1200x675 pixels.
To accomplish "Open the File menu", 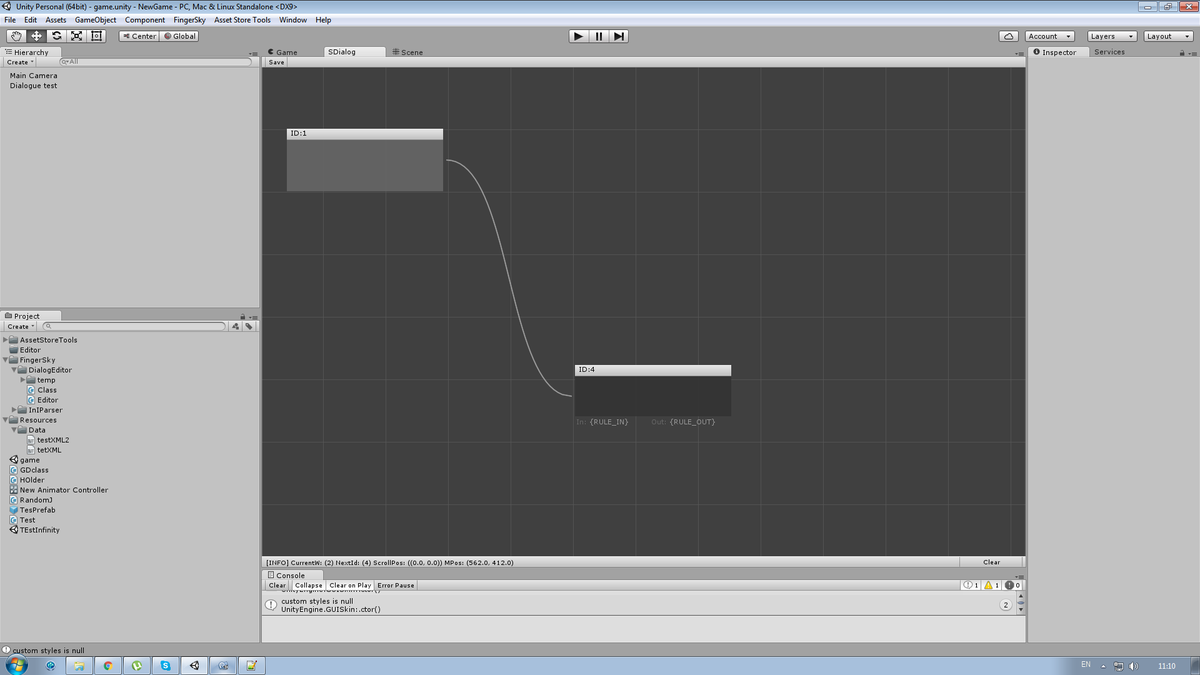I will [x=10, y=20].
